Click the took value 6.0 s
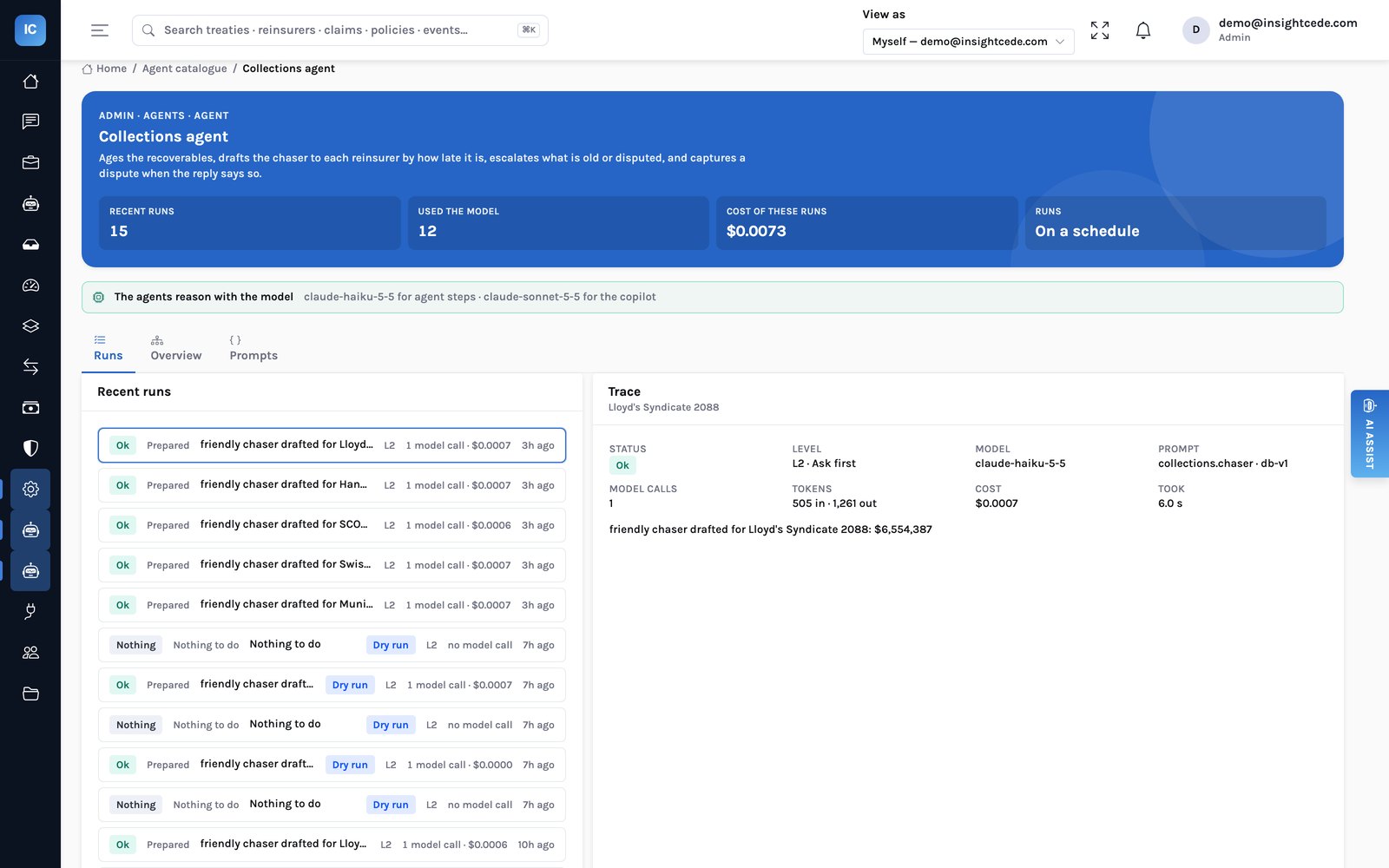The width and height of the screenshot is (1389, 868). (x=1170, y=503)
